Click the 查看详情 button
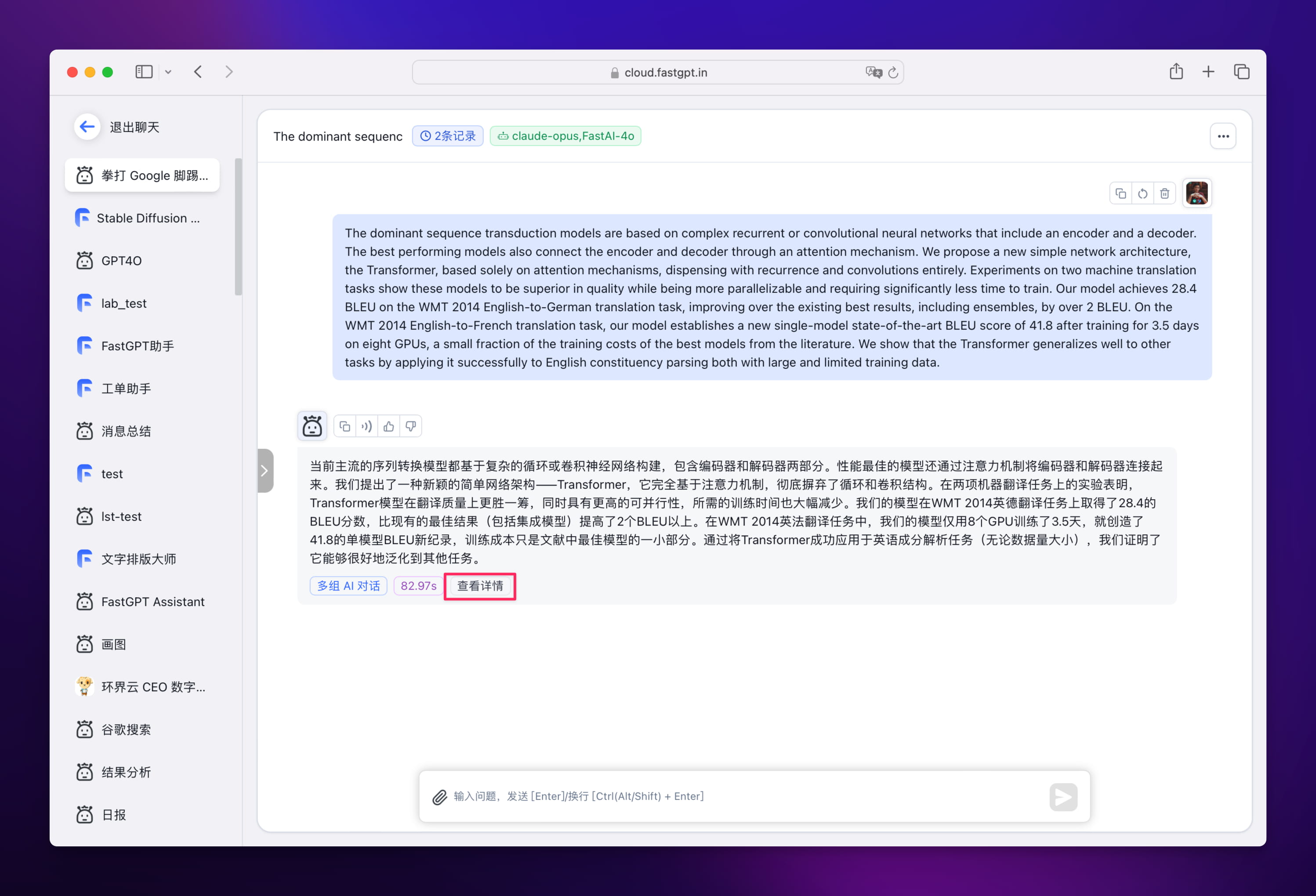The image size is (1316, 896). [x=480, y=586]
